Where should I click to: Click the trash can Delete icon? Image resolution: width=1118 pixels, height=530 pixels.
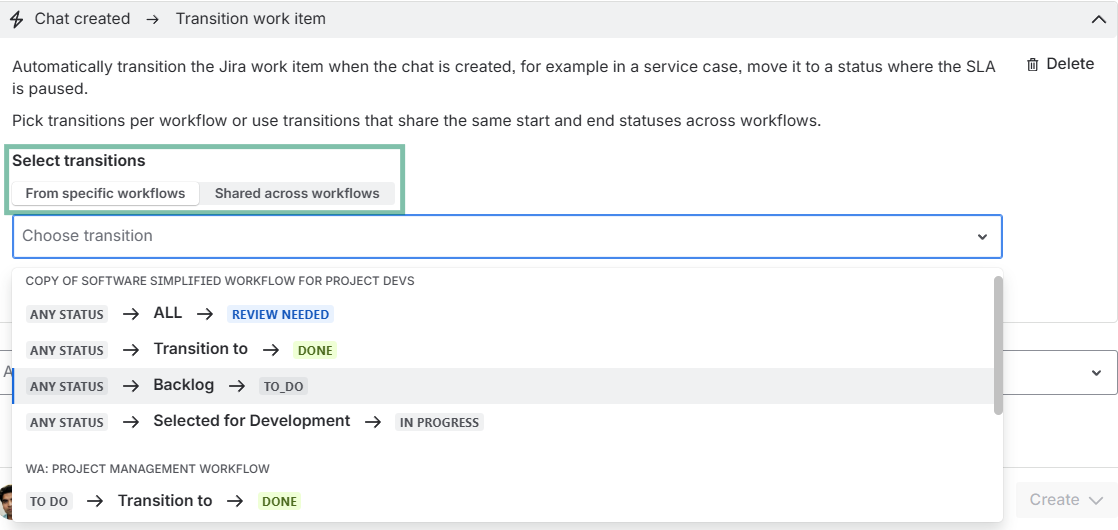coord(1033,65)
